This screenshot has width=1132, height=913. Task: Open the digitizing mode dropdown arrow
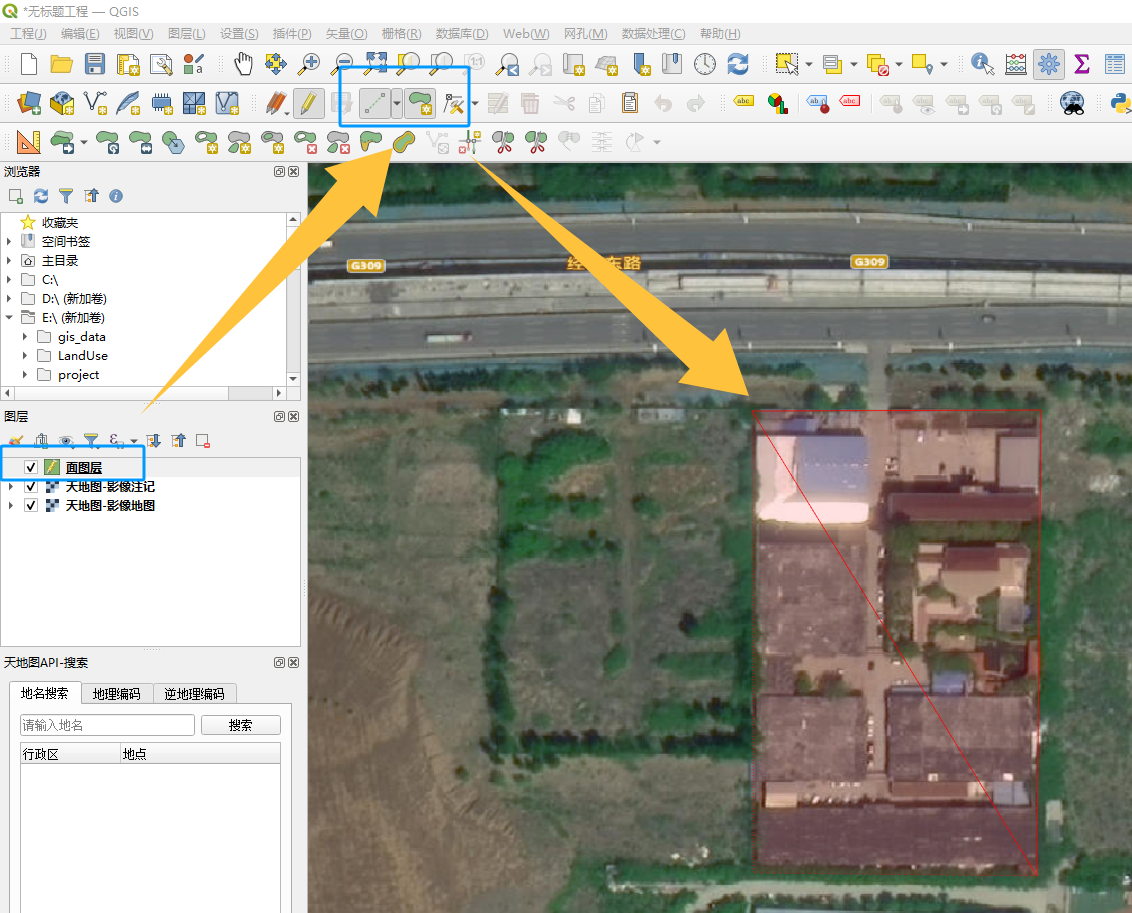click(x=396, y=103)
